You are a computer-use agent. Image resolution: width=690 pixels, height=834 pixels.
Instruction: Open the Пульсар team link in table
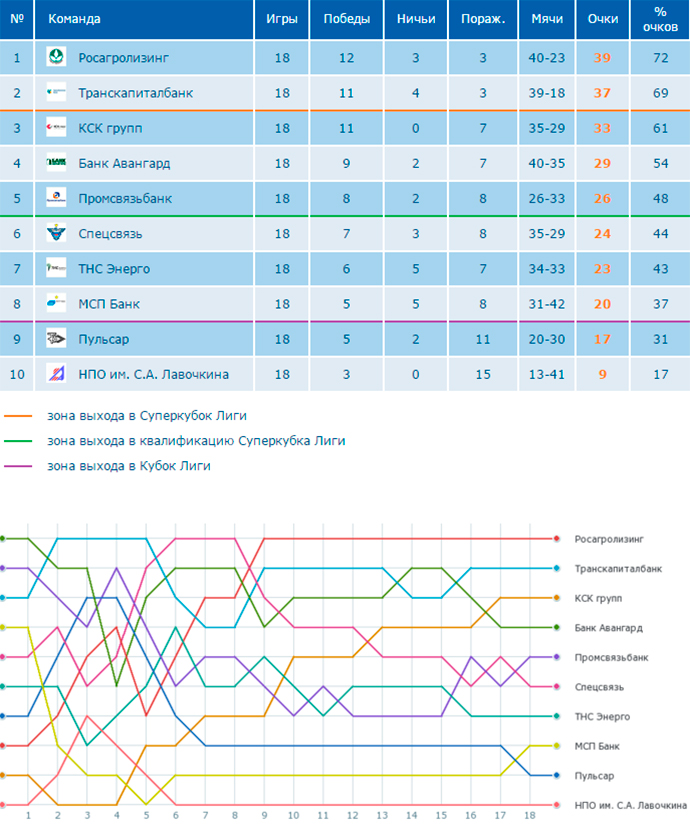[x=103, y=339]
